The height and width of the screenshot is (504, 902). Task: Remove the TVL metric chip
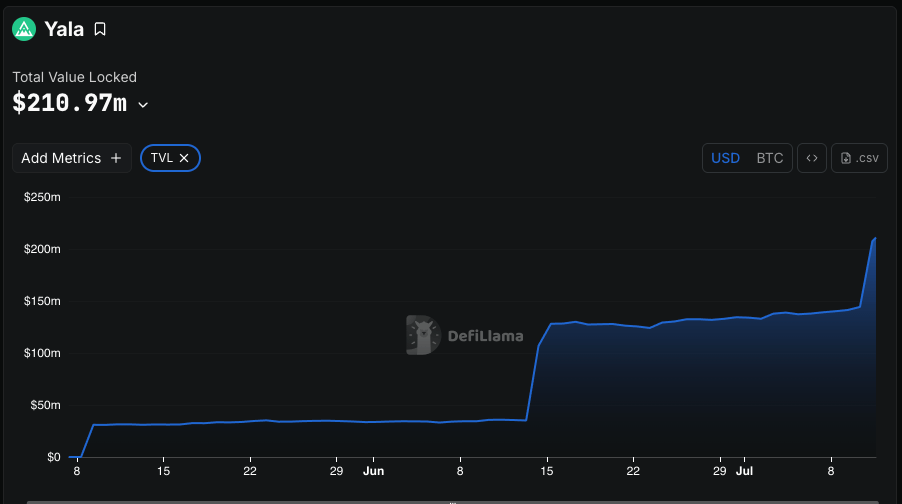tap(184, 158)
